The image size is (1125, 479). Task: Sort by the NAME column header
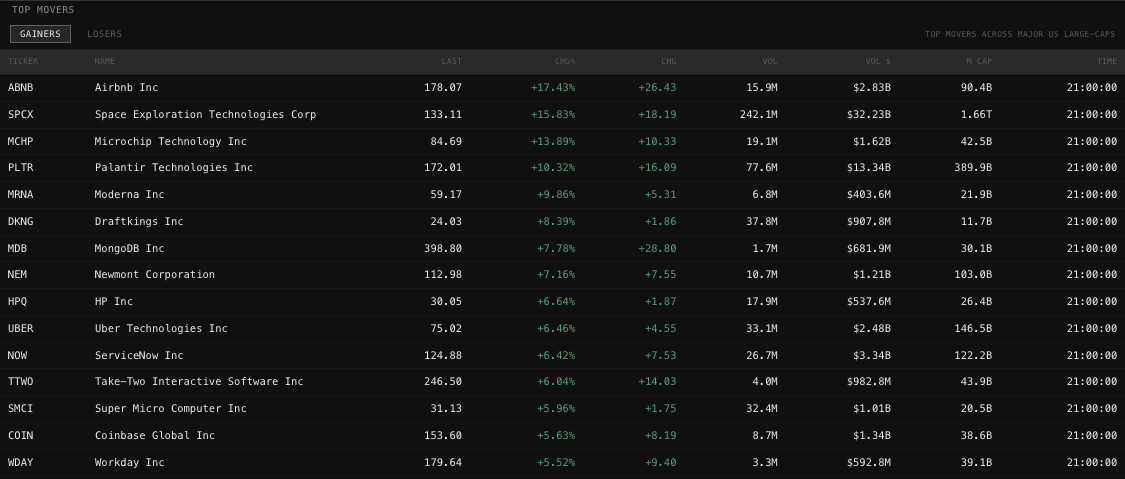(x=105, y=61)
